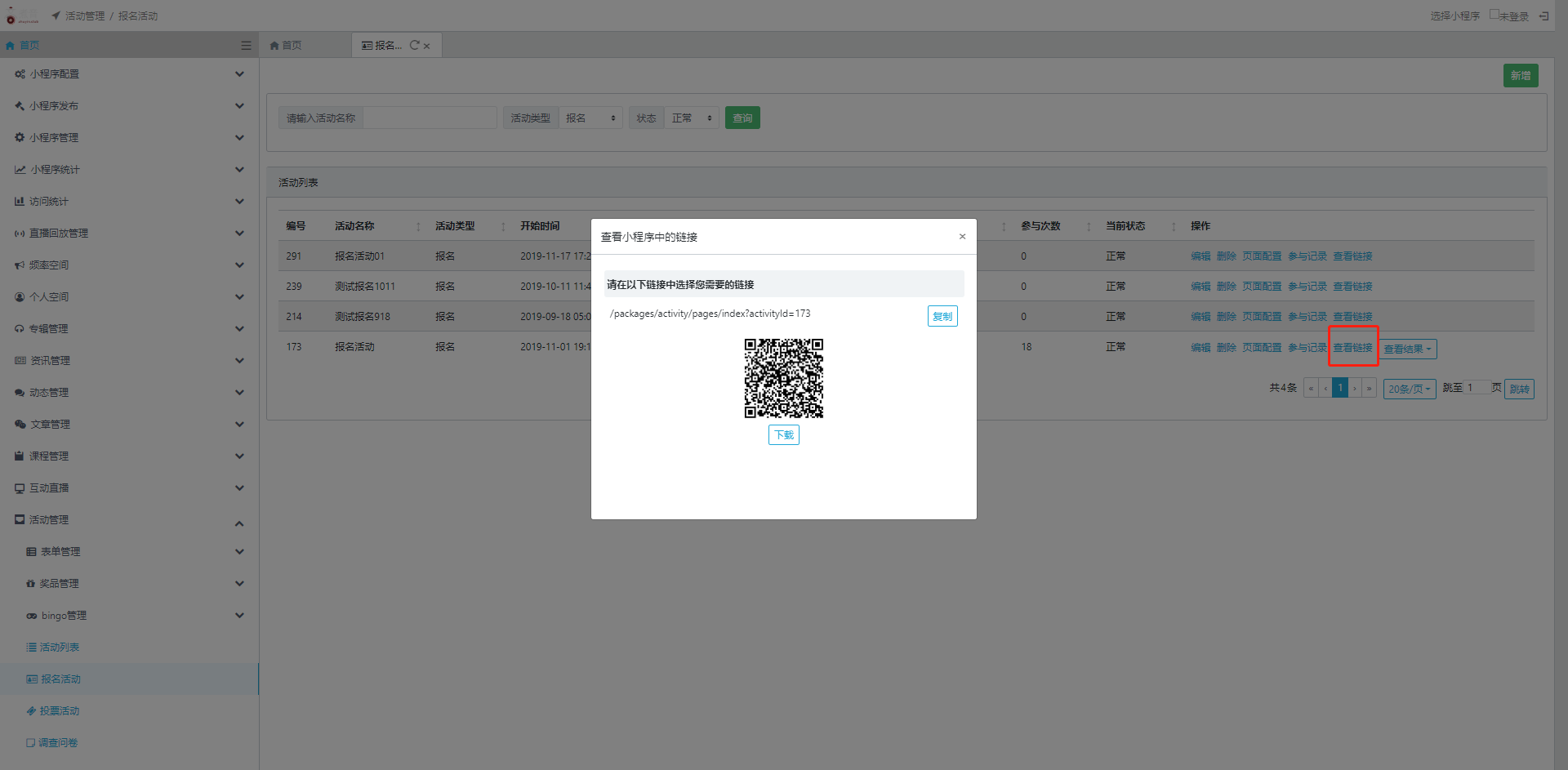1568x770 pixels.
Task: Click the 请输入活动名称 search field
Action: pos(430,118)
